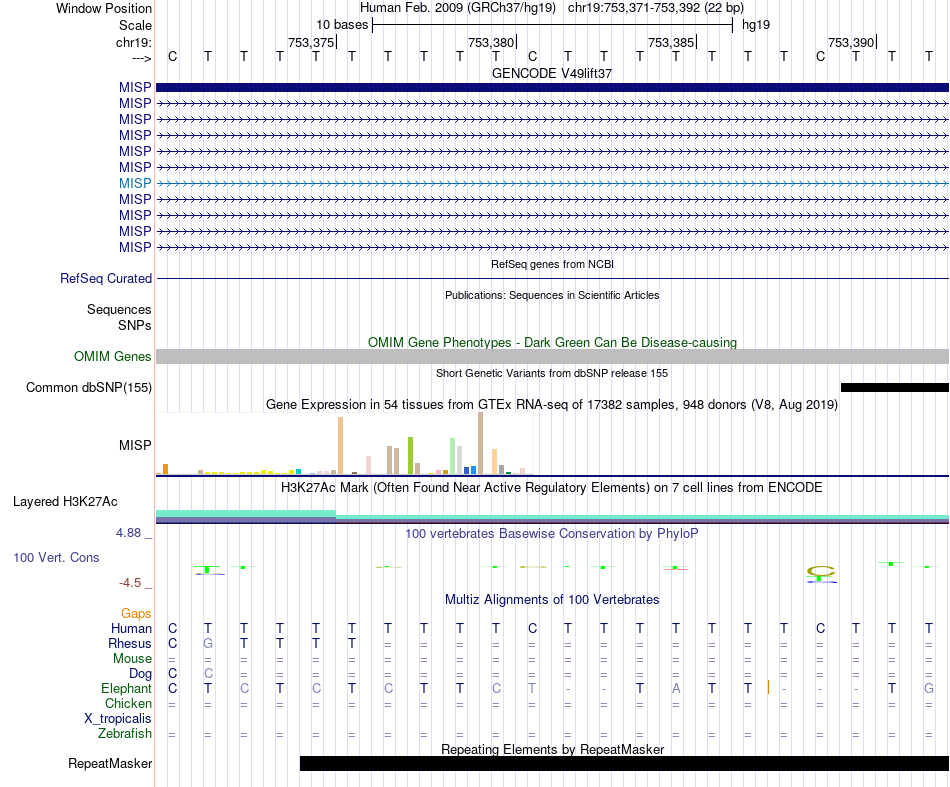This screenshot has width=950, height=787.
Task: Open Publications: Sequences in Scientific Articles title
Action: click(x=552, y=295)
